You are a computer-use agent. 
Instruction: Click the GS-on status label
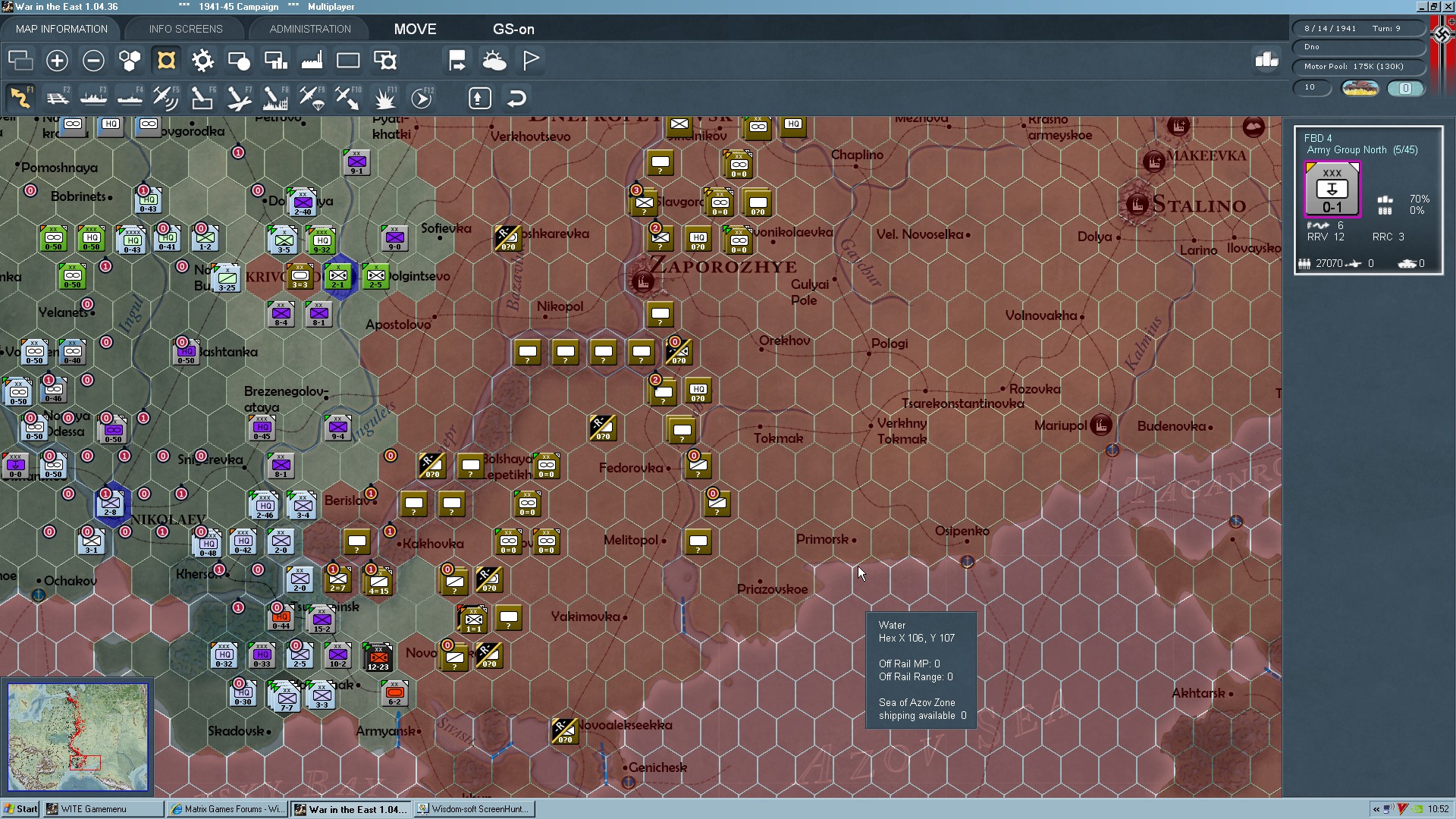click(x=513, y=29)
